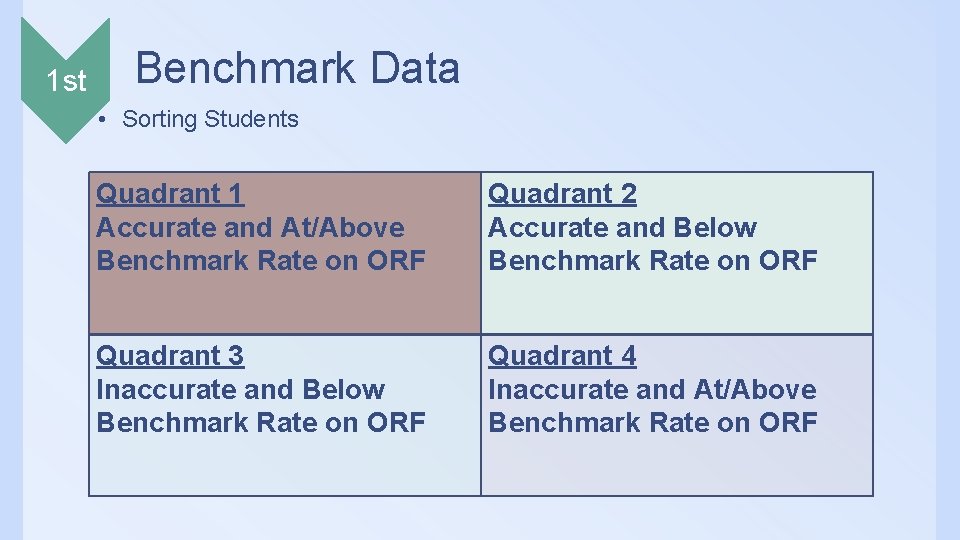The height and width of the screenshot is (540, 960).
Task: Click the Sorting Students bullet text
Action: pos(210,119)
